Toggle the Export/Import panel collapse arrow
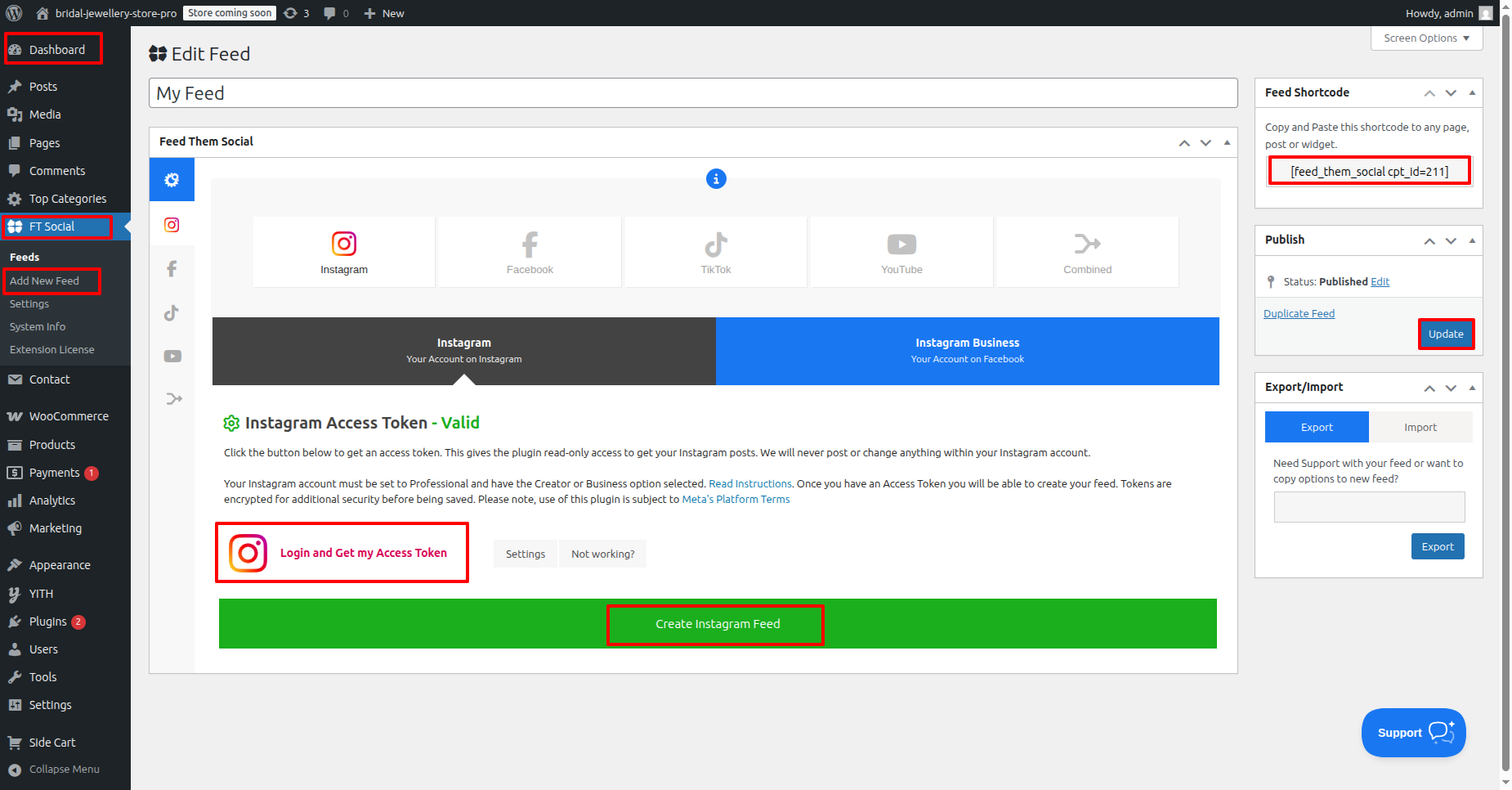 point(1472,387)
